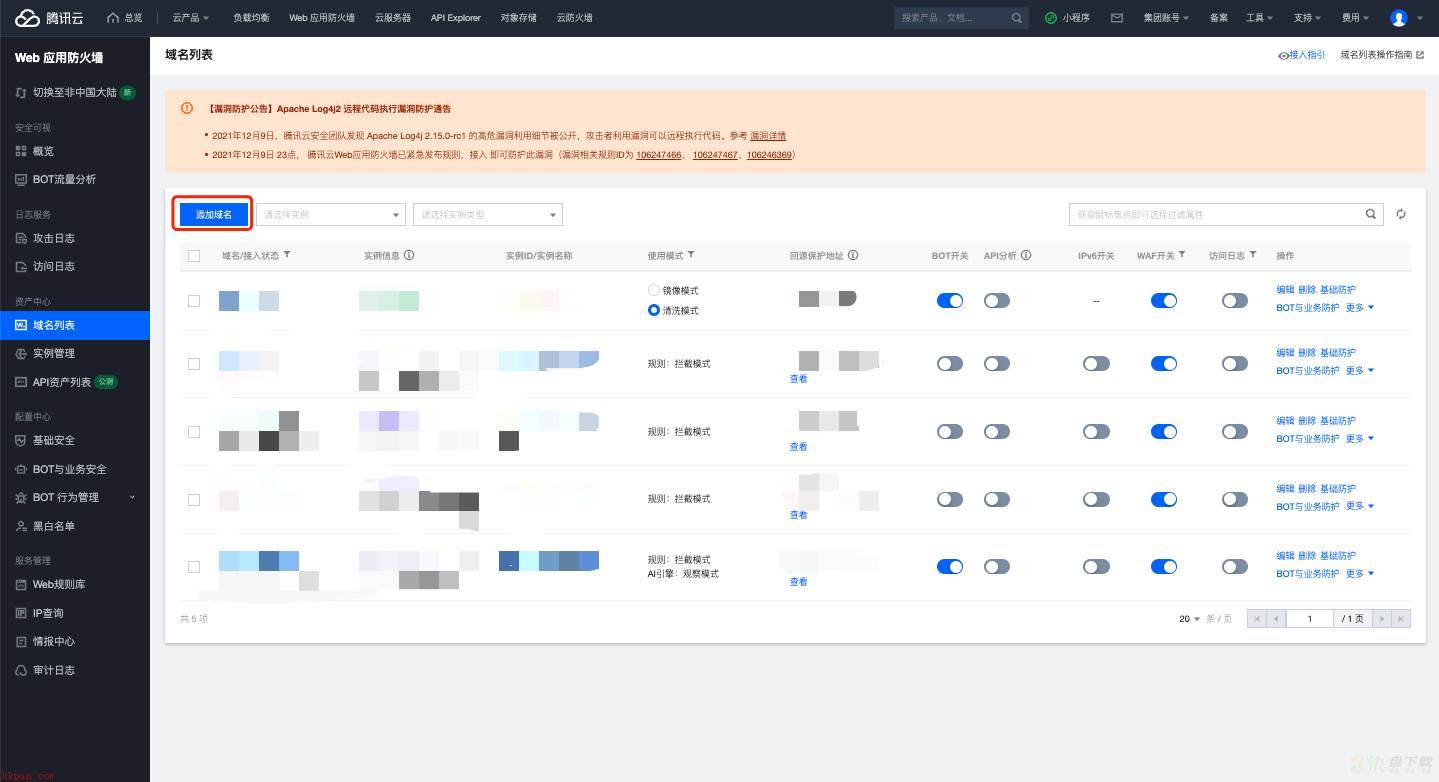Toggle BOT开关 in the 清洗模式 row
This screenshot has height=782, width=1439.
(x=950, y=300)
